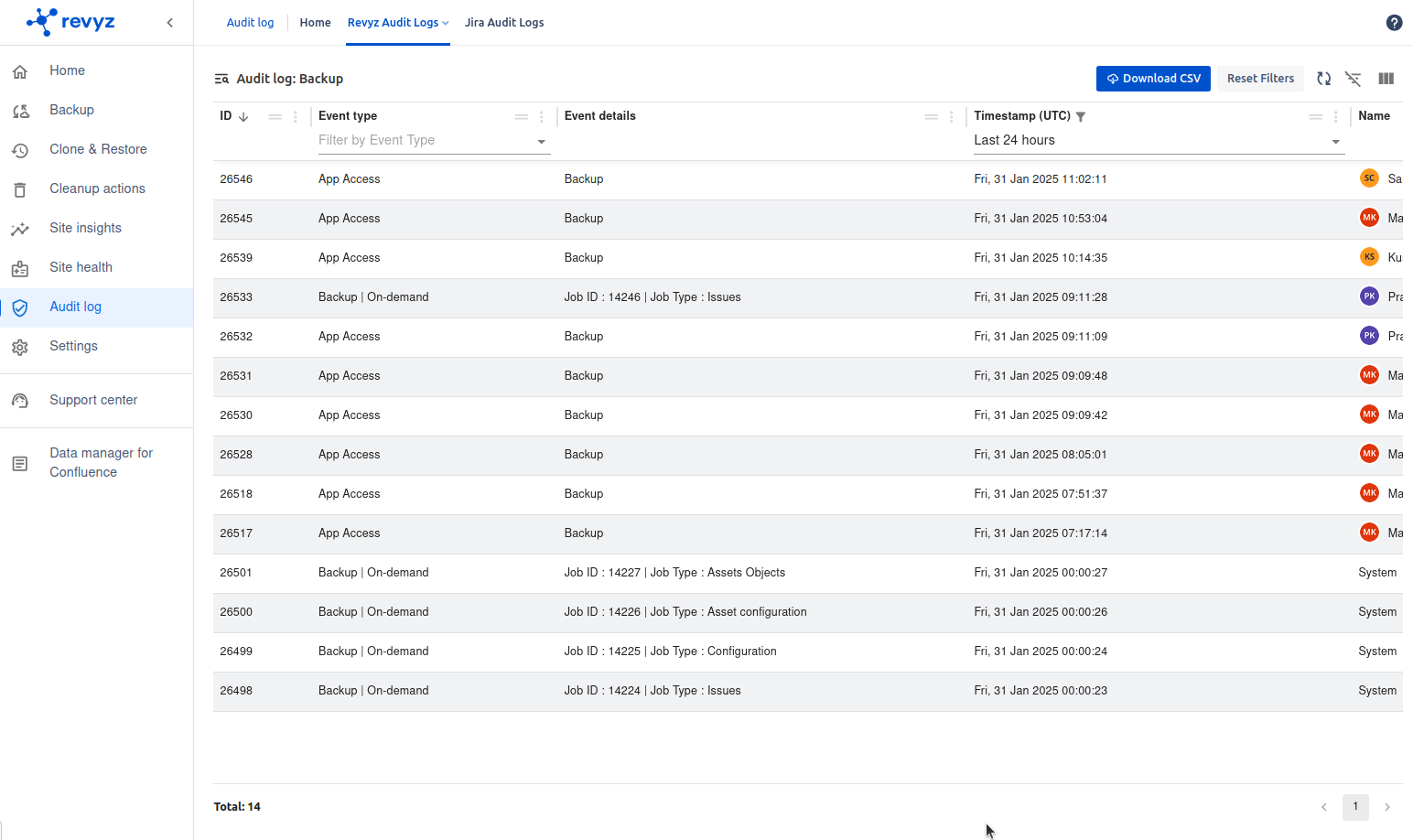Click the clear filters icon
The width and height of the screenshot is (1413, 840).
click(1353, 79)
